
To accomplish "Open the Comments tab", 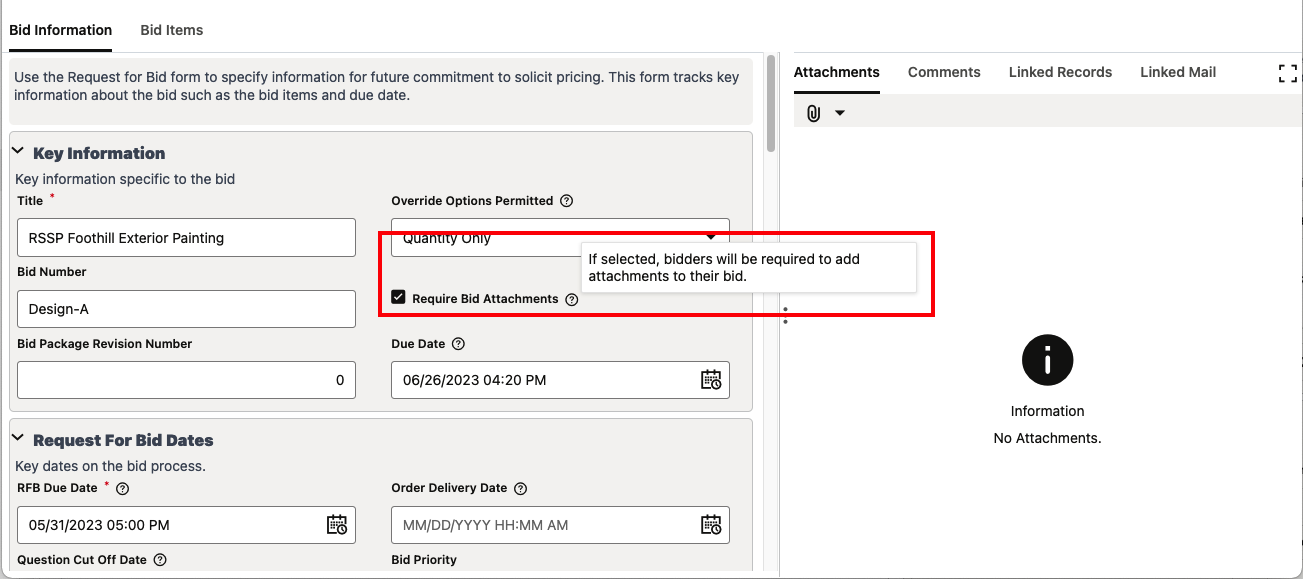I will (x=943, y=72).
